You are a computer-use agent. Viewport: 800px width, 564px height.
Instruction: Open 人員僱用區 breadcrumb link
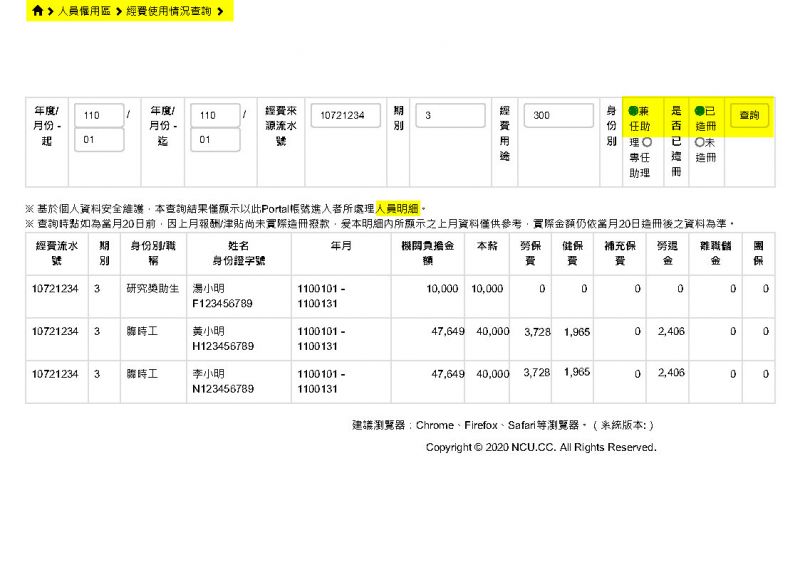[84, 11]
